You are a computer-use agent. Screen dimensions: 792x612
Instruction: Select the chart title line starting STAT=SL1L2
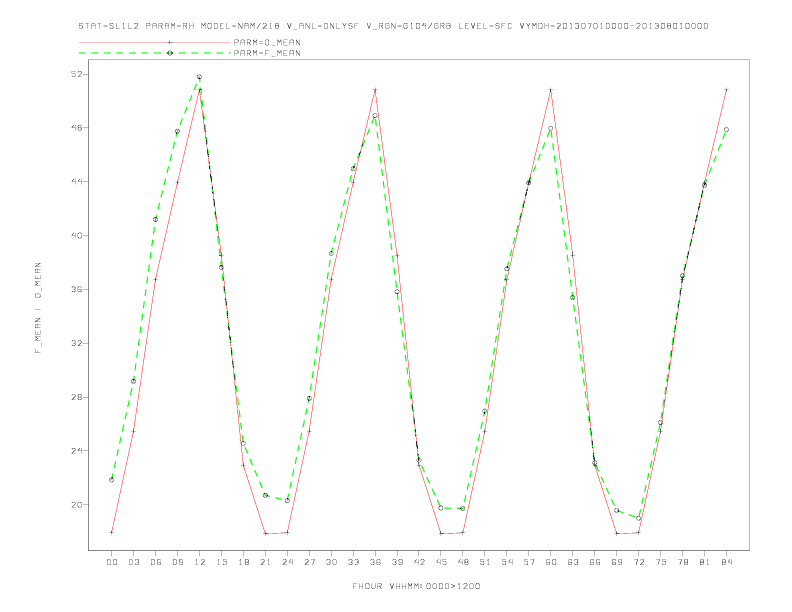click(x=393, y=26)
